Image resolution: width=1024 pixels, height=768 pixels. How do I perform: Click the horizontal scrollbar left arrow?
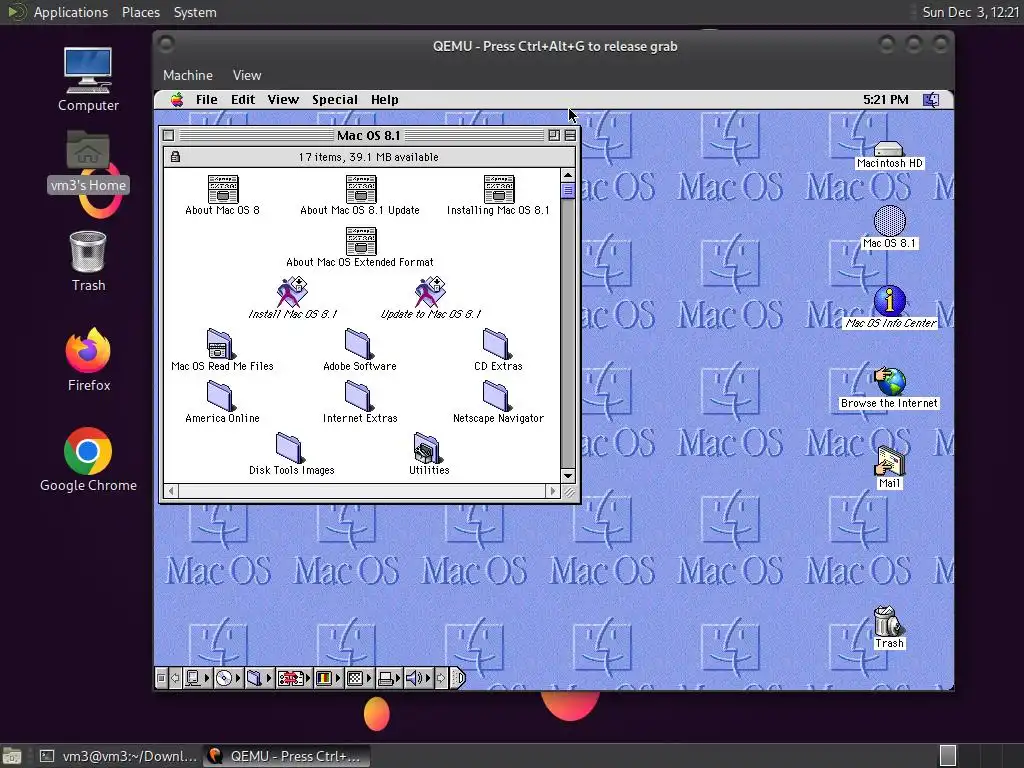point(171,491)
